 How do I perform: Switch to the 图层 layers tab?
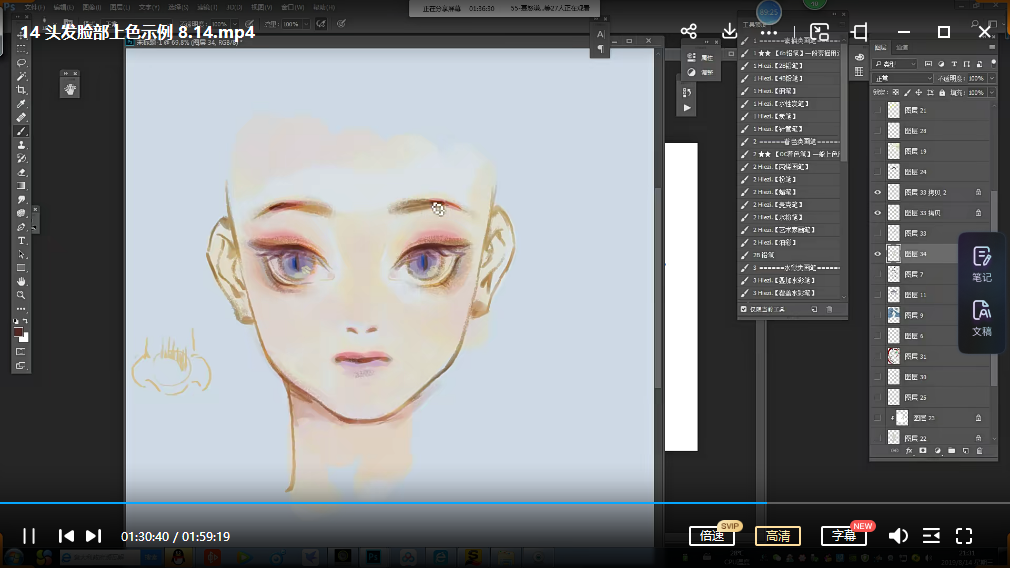pyautogui.click(x=881, y=48)
